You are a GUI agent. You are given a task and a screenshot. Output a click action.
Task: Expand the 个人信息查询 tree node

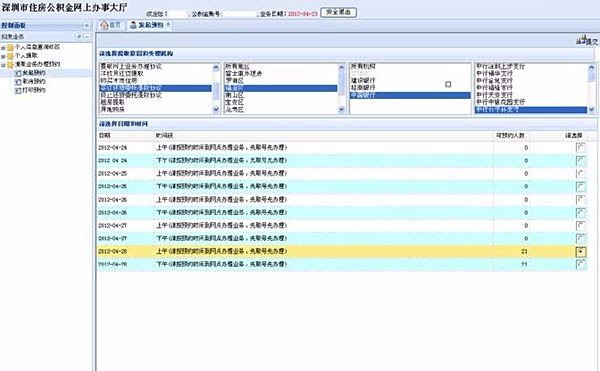pos(3,48)
